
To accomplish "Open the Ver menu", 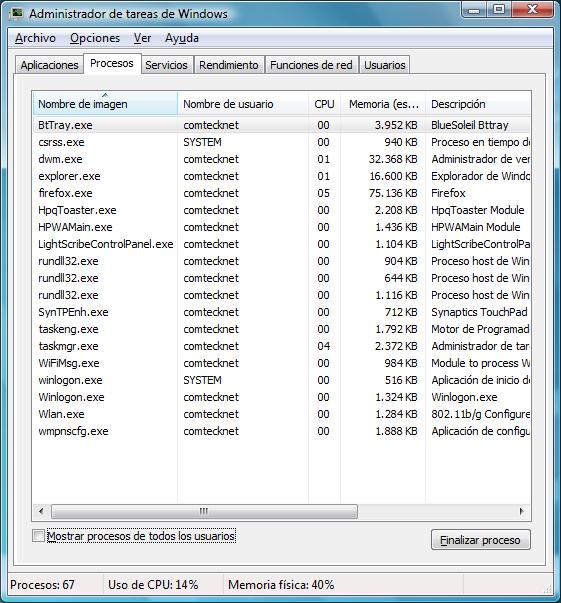I will (x=142, y=38).
